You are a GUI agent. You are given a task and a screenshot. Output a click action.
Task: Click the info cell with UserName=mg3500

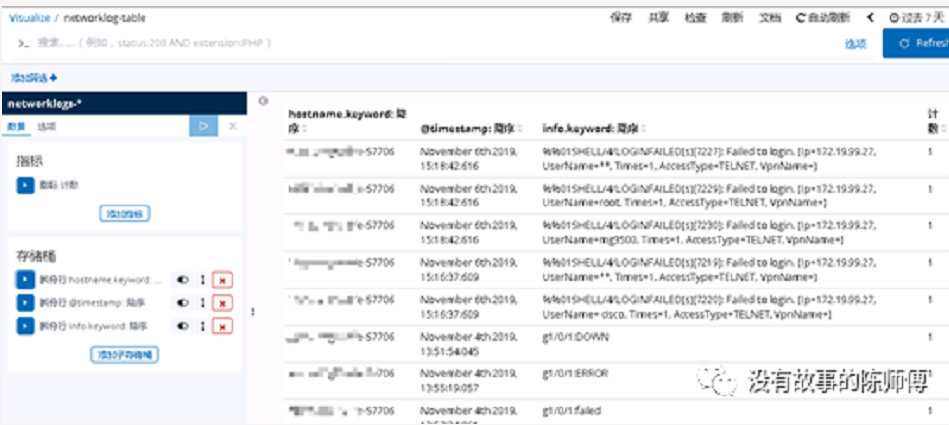click(x=710, y=233)
